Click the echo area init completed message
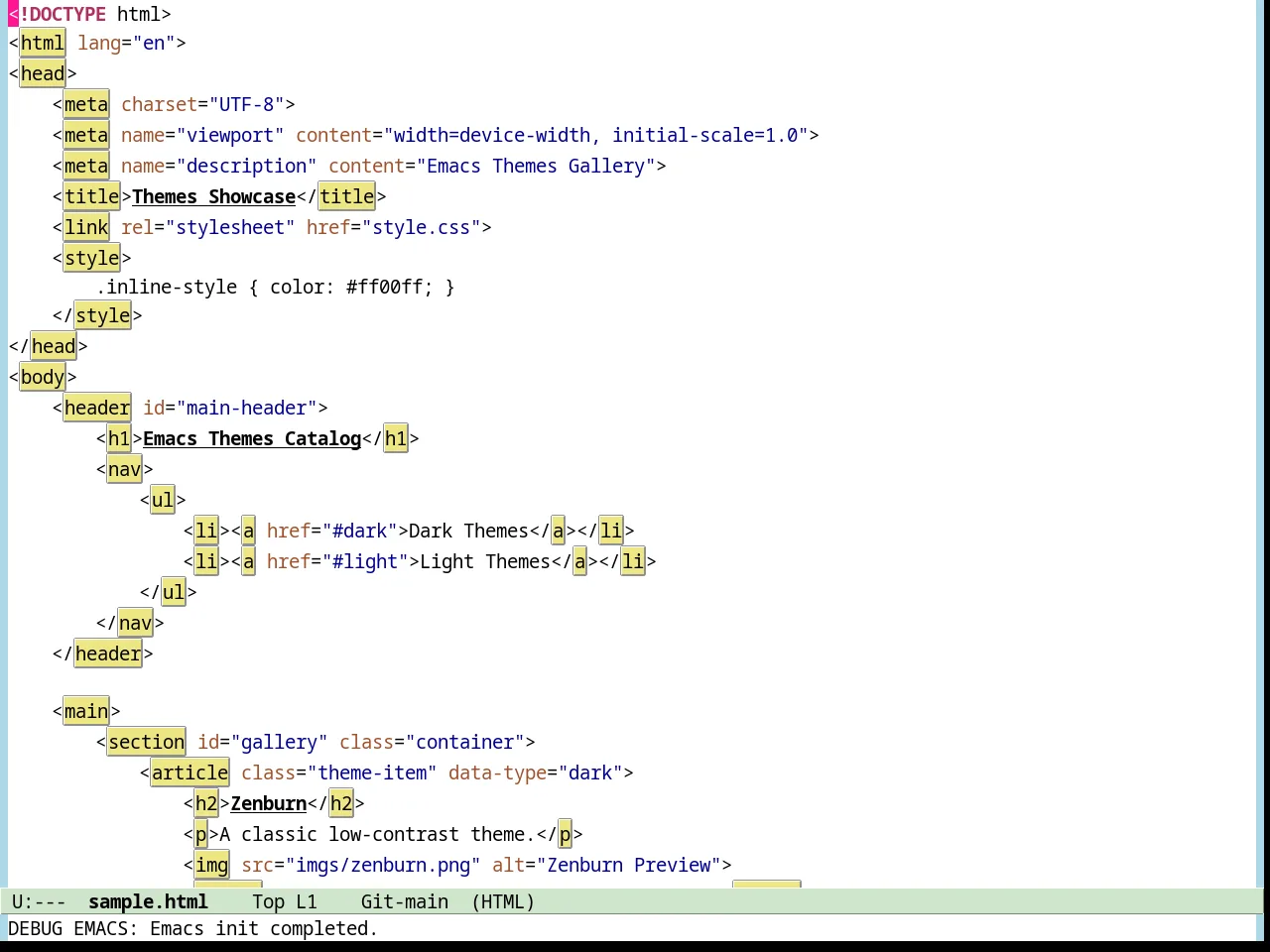1270x952 pixels. 192,928
